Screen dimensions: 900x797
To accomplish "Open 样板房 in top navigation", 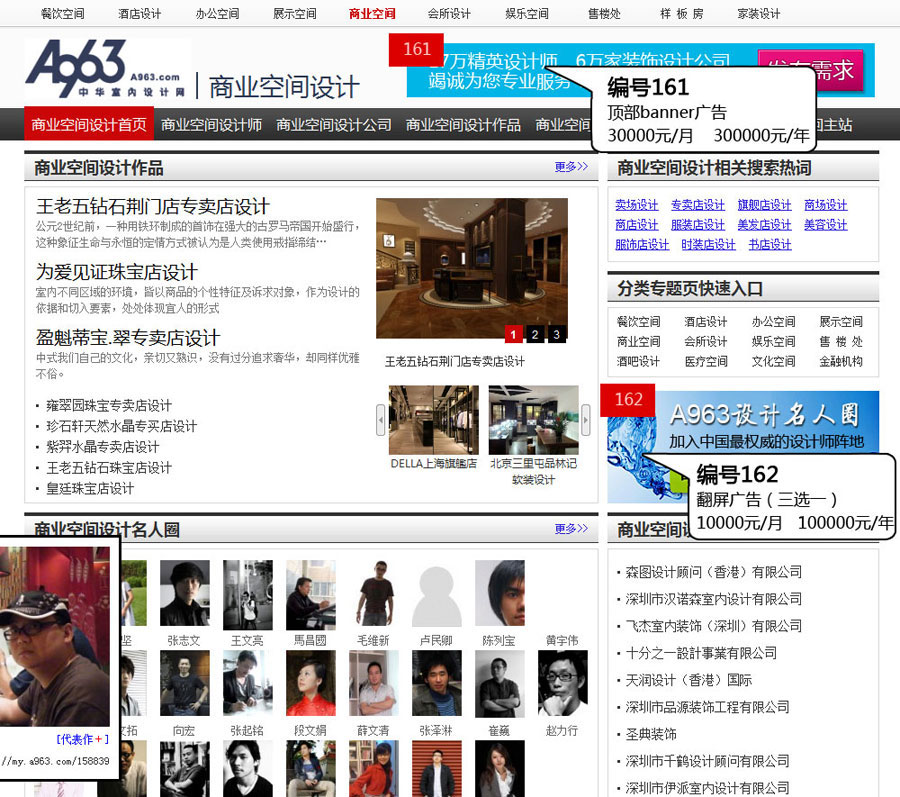I will point(681,13).
